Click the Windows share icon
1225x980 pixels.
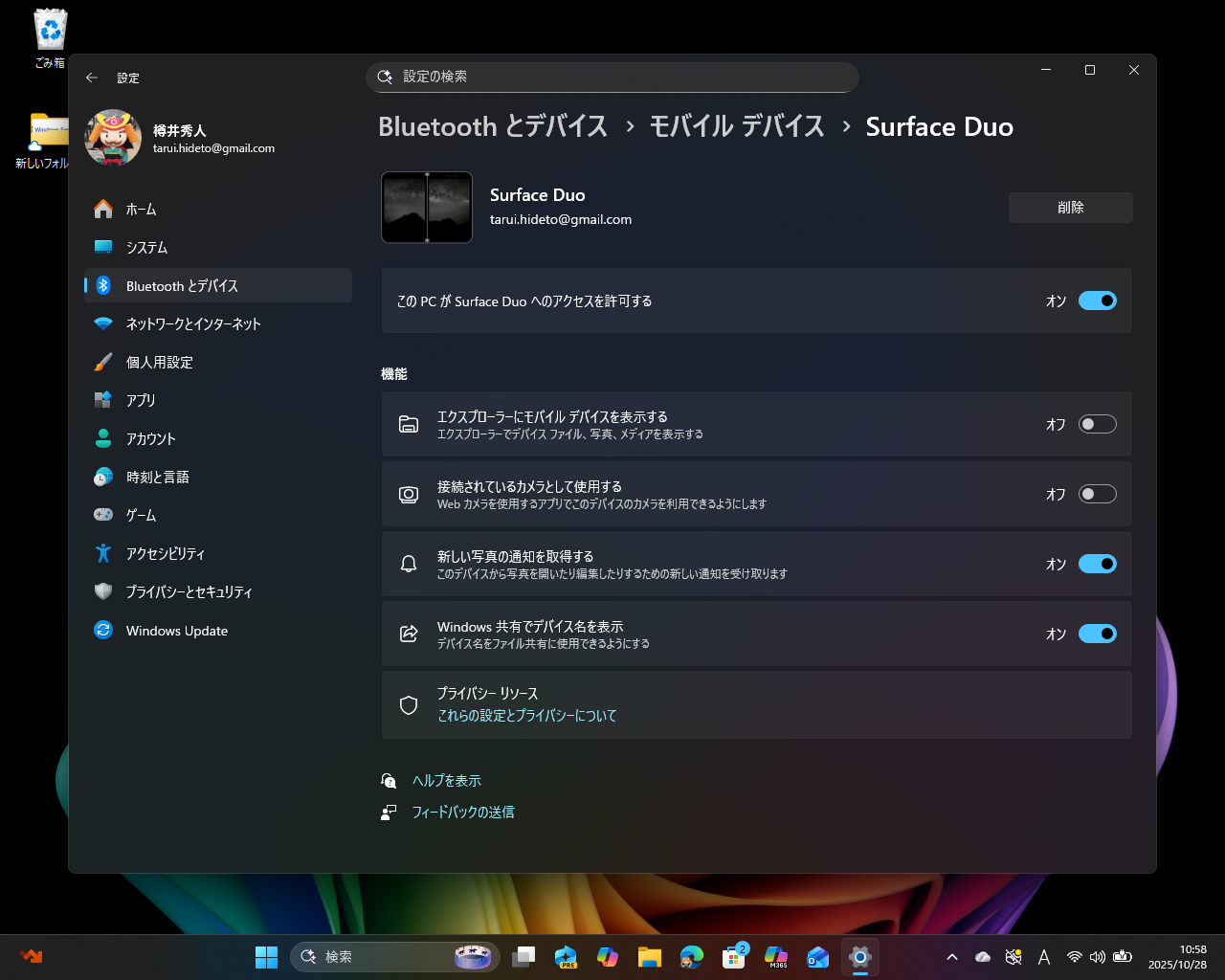click(409, 634)
